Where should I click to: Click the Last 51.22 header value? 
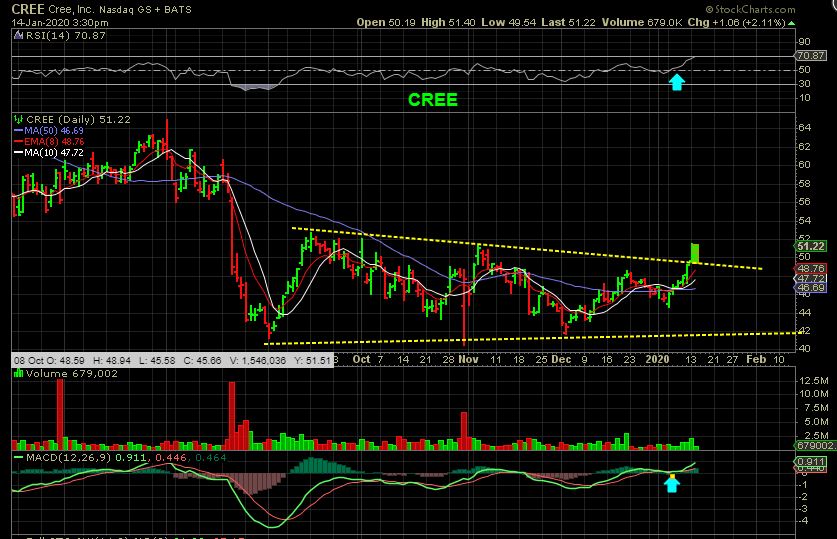pos(568,22)
